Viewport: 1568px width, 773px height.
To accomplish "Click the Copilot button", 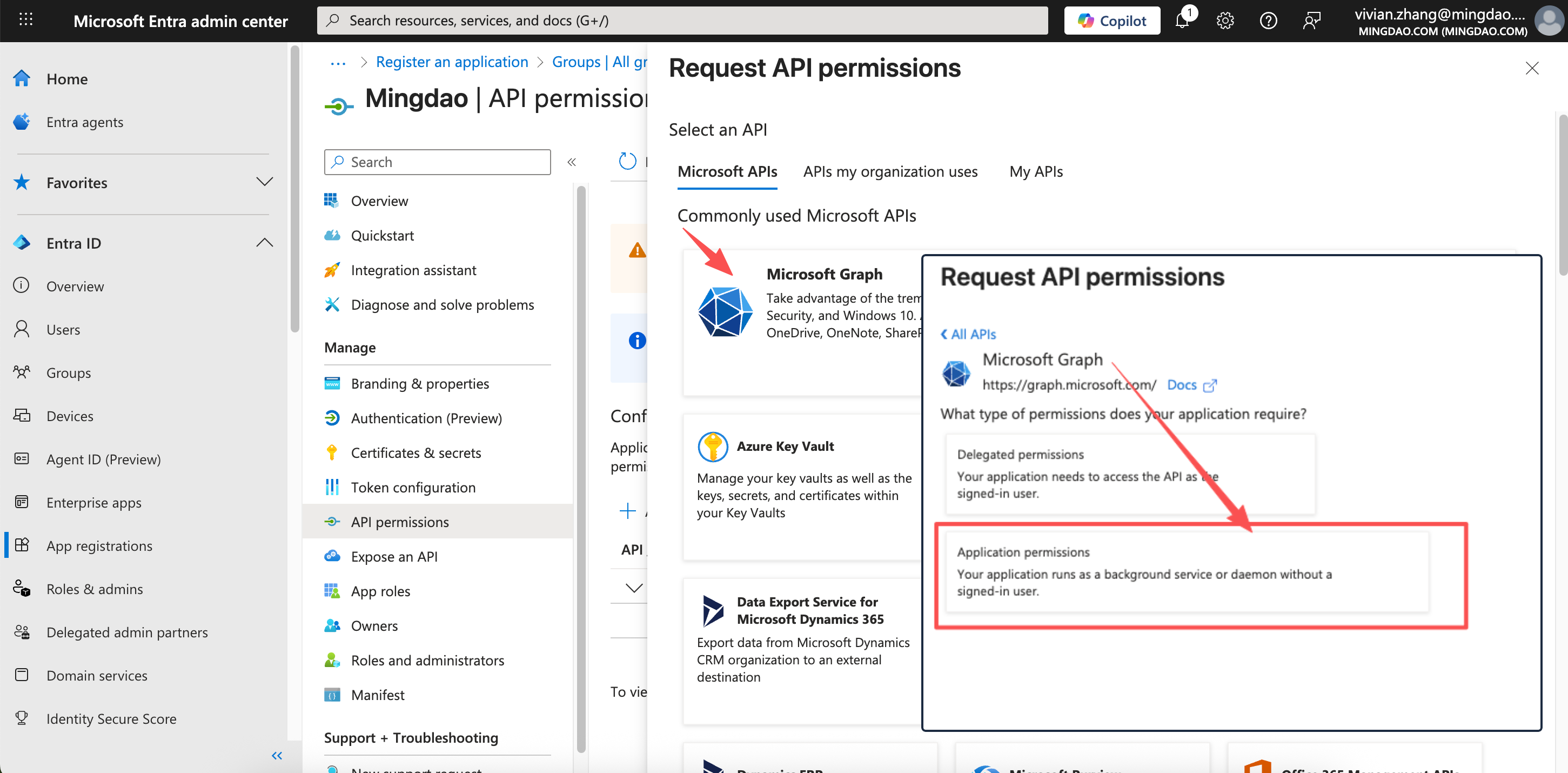I will click(x=1111, y=21).
